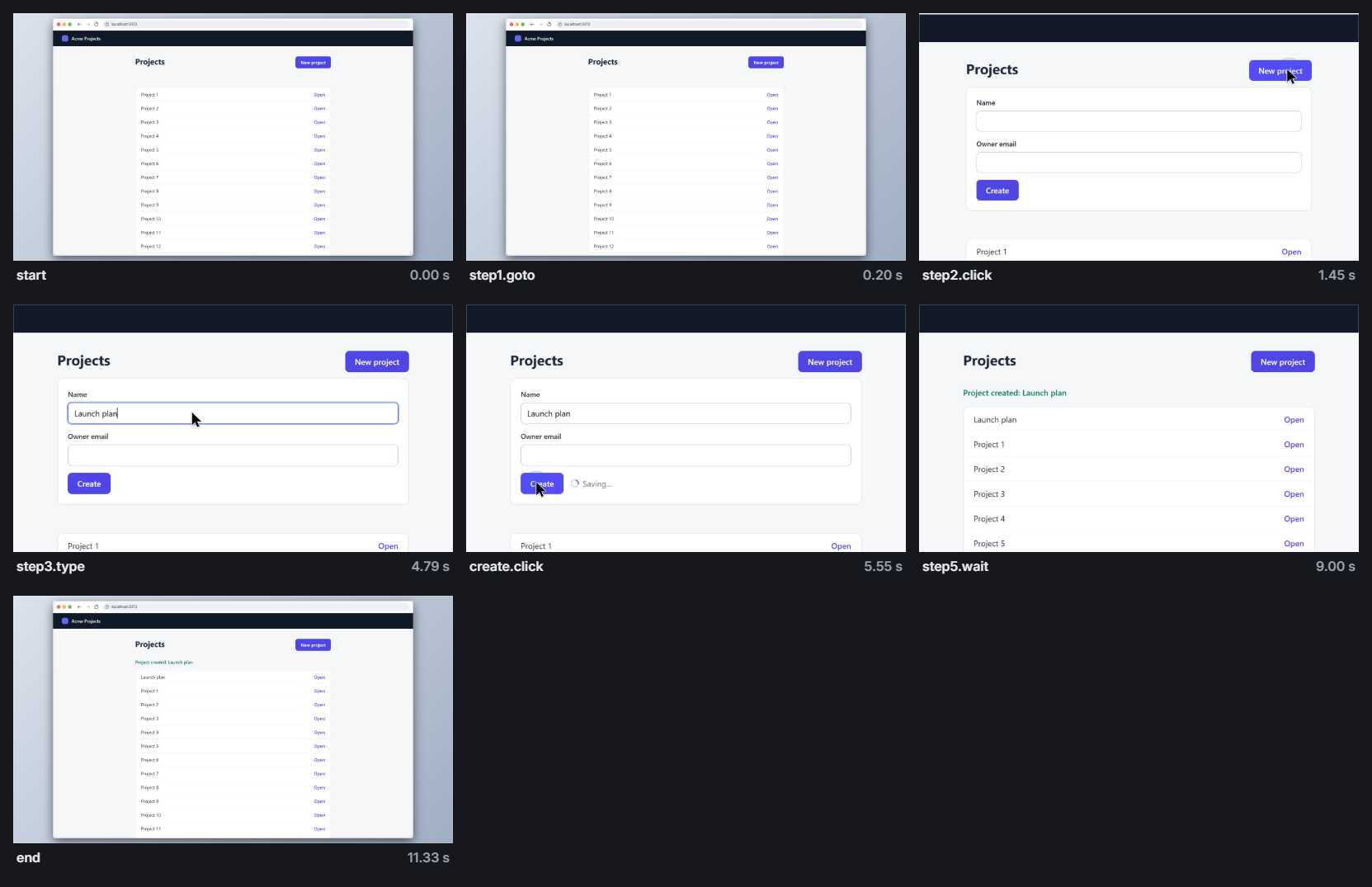The image size is (1372, 887).
Task: Open Project 3 in step5.wait frame
Action: [x=1294, y=494]
